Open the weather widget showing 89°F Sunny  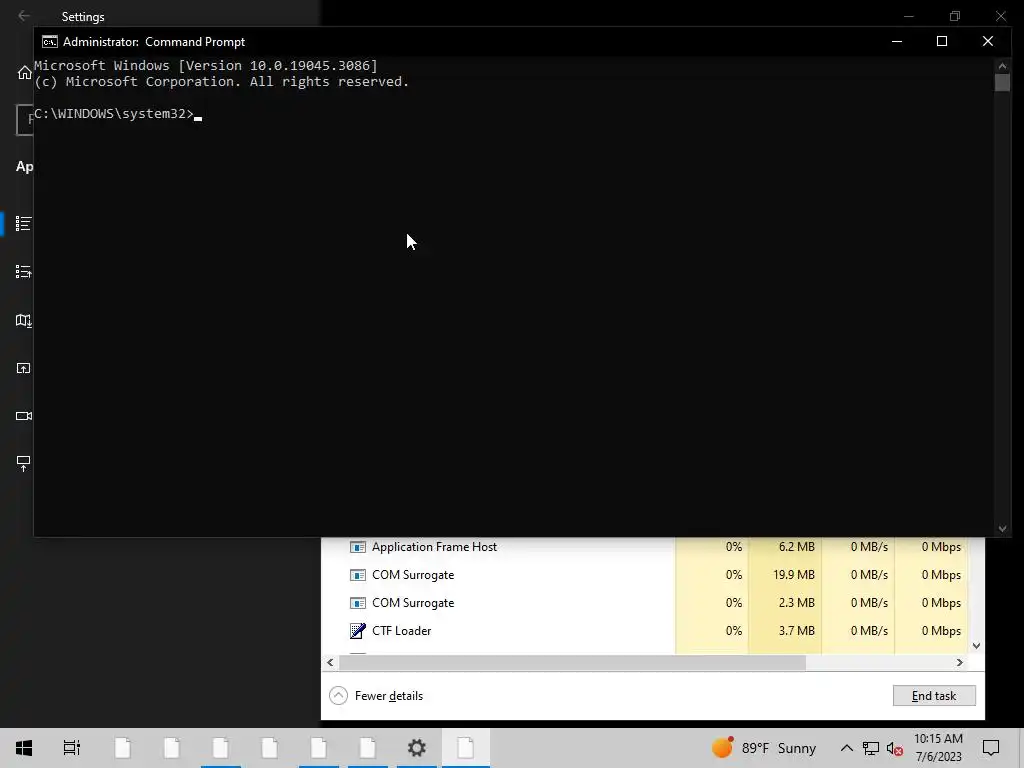764,748
